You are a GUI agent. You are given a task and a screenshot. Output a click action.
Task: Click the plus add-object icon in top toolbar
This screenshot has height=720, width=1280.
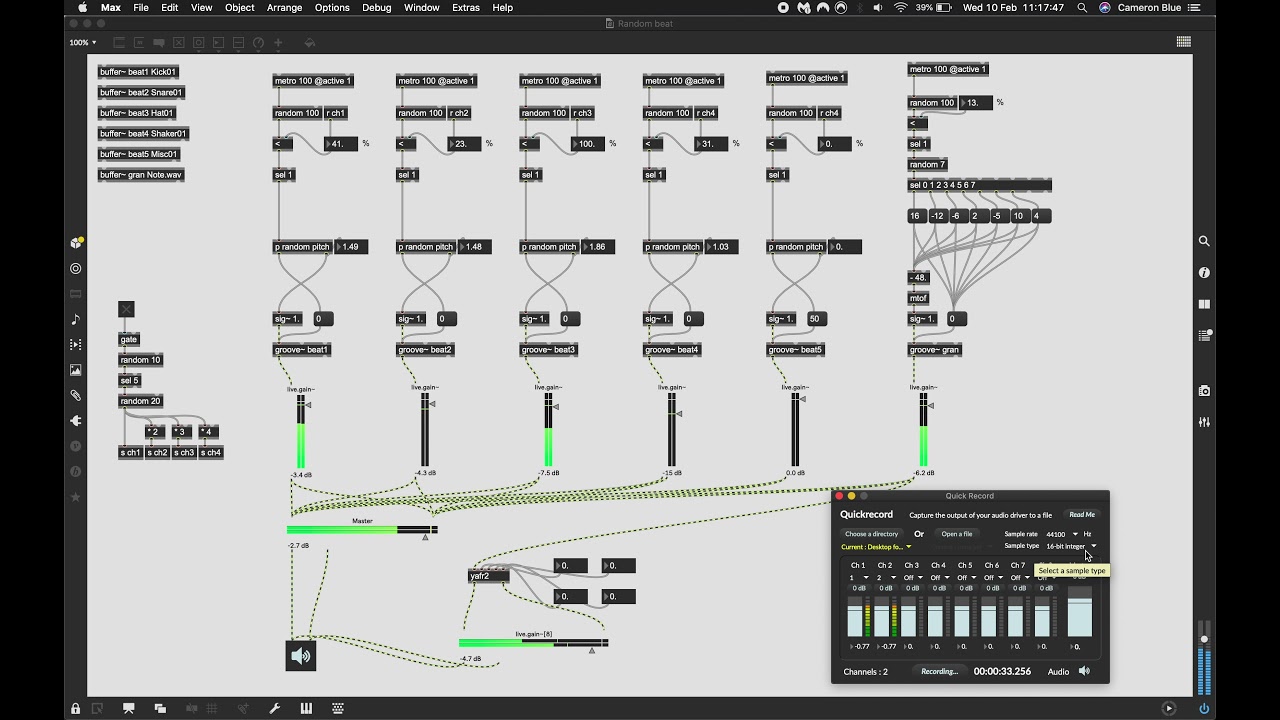point(278,43)
